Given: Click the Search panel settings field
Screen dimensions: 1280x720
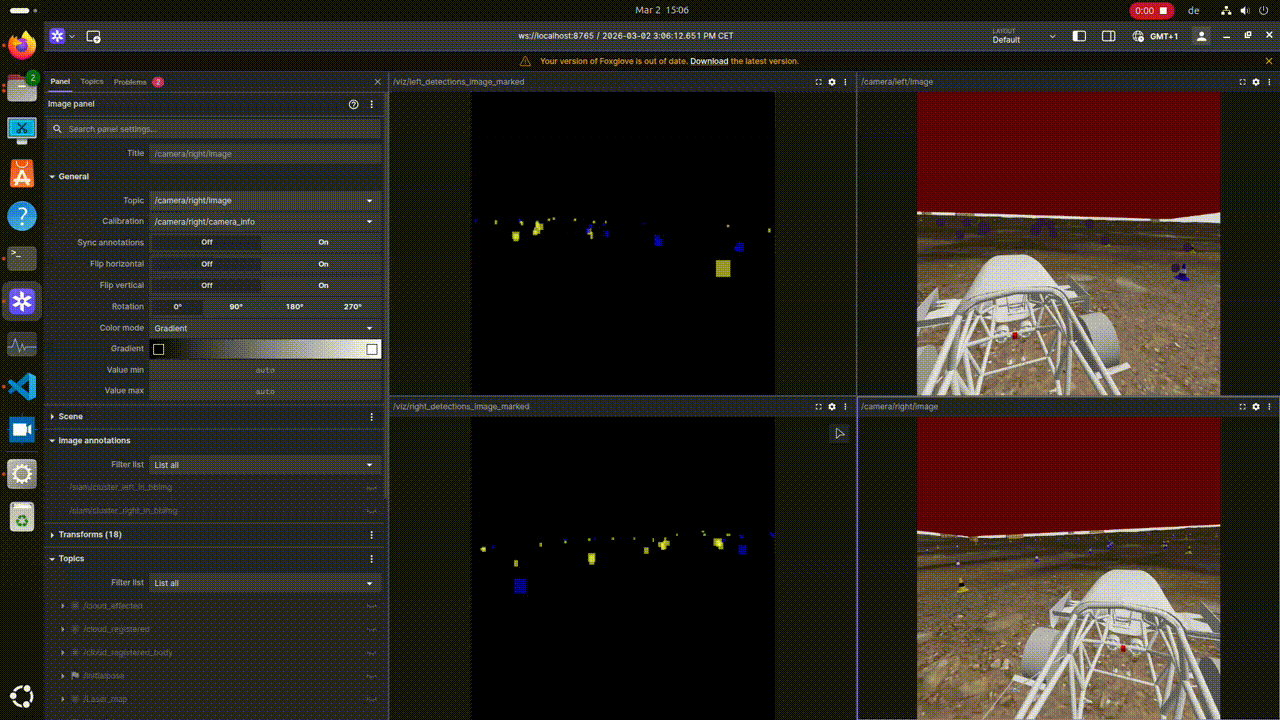Looking at the screenshot, I should click(214, 129).
